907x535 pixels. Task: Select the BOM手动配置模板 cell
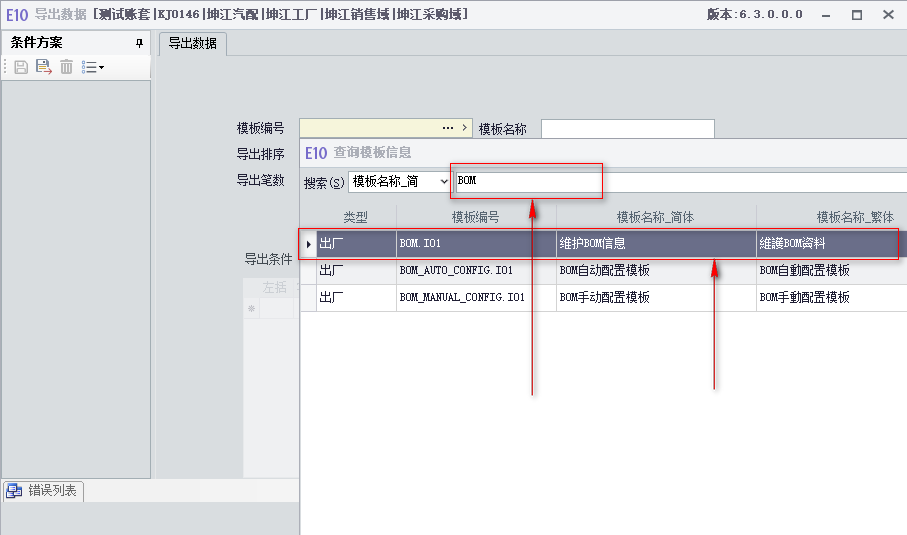[x=656, y=298]
